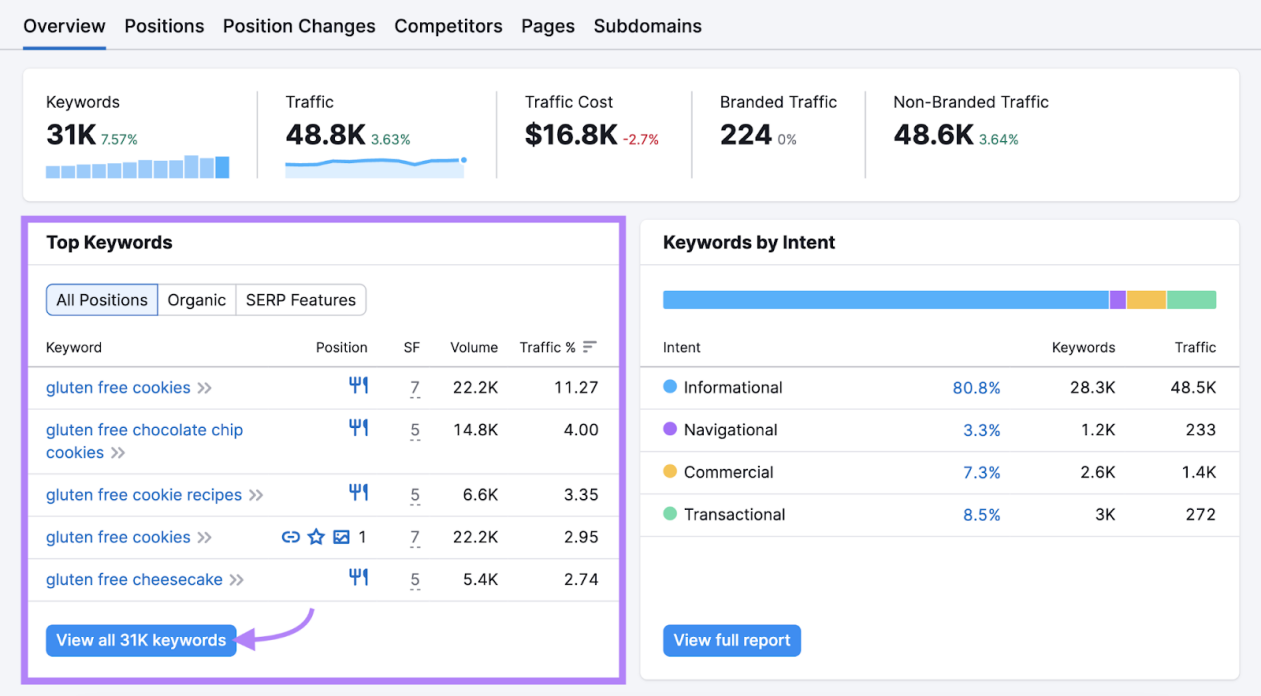This screenshot has width=1261, height=696.
Task: Click the 80.8% Informational percentage link
Action: click(976, 388)
